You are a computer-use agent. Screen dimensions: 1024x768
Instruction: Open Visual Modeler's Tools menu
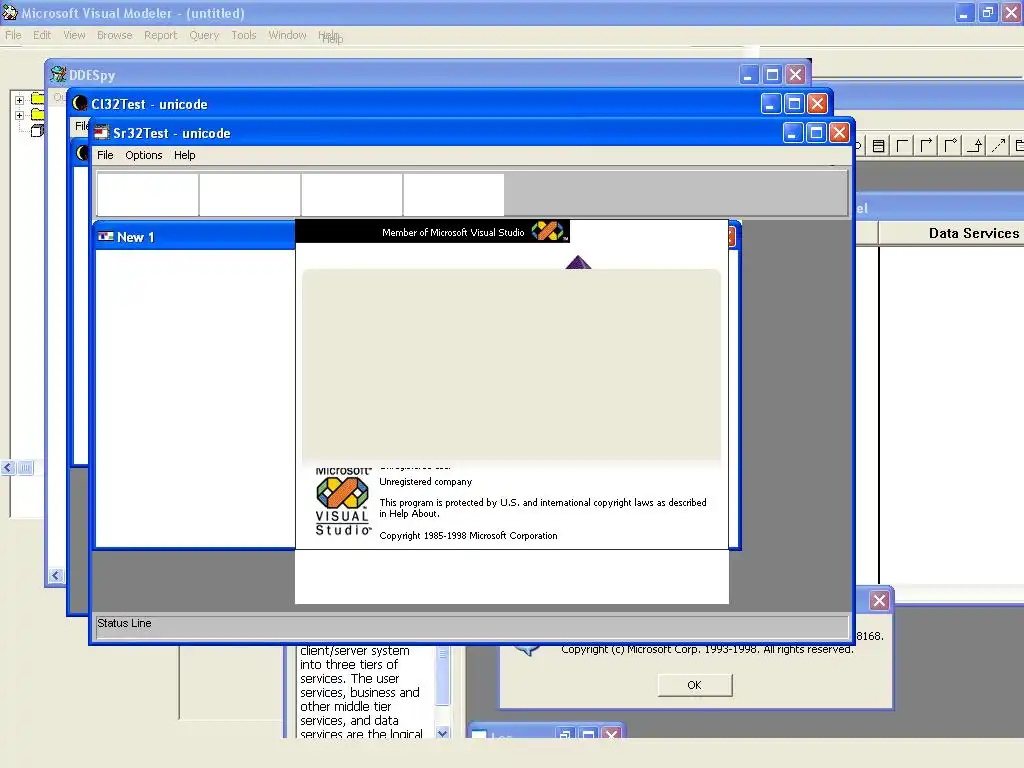[244, 35]
